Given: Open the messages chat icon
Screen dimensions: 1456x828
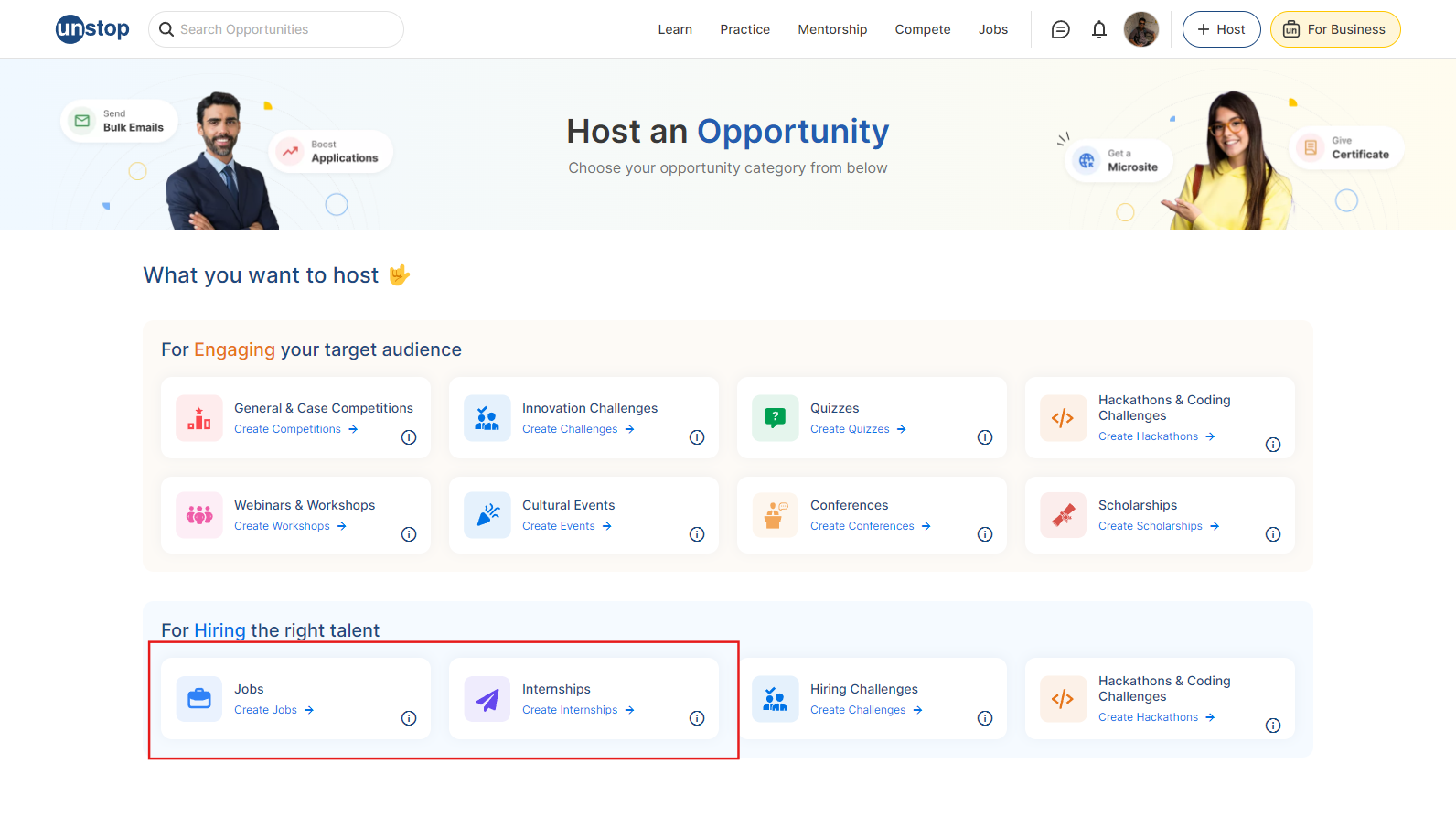Looking at the screenshot, I should (x=1060, y=29).
